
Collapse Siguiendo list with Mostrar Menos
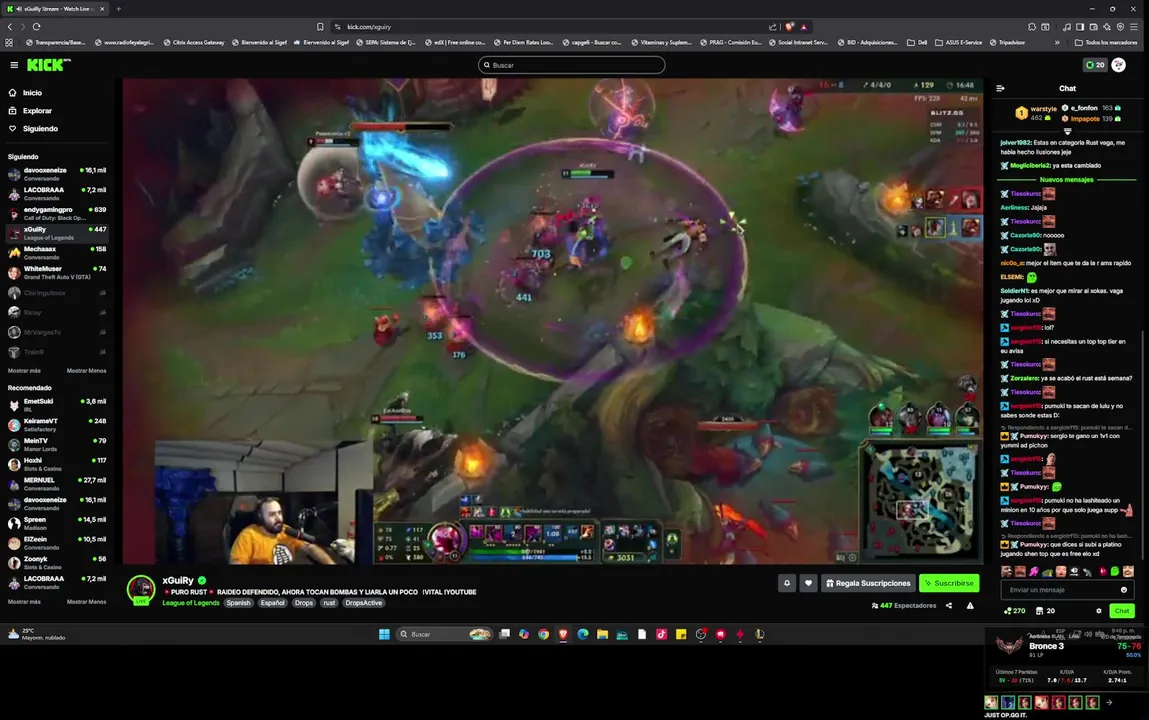click(x=86, y=371)
